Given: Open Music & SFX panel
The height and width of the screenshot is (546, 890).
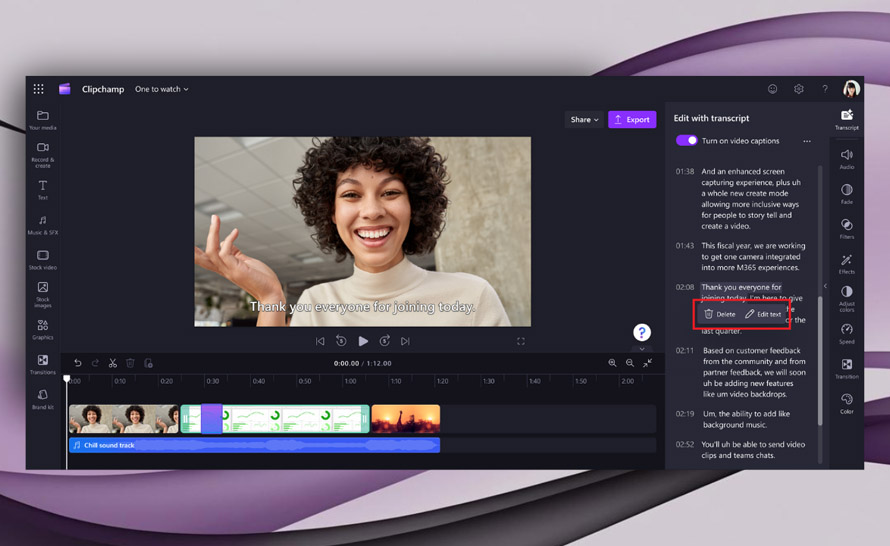Looking at the screenshot, I should click(43, 225).
